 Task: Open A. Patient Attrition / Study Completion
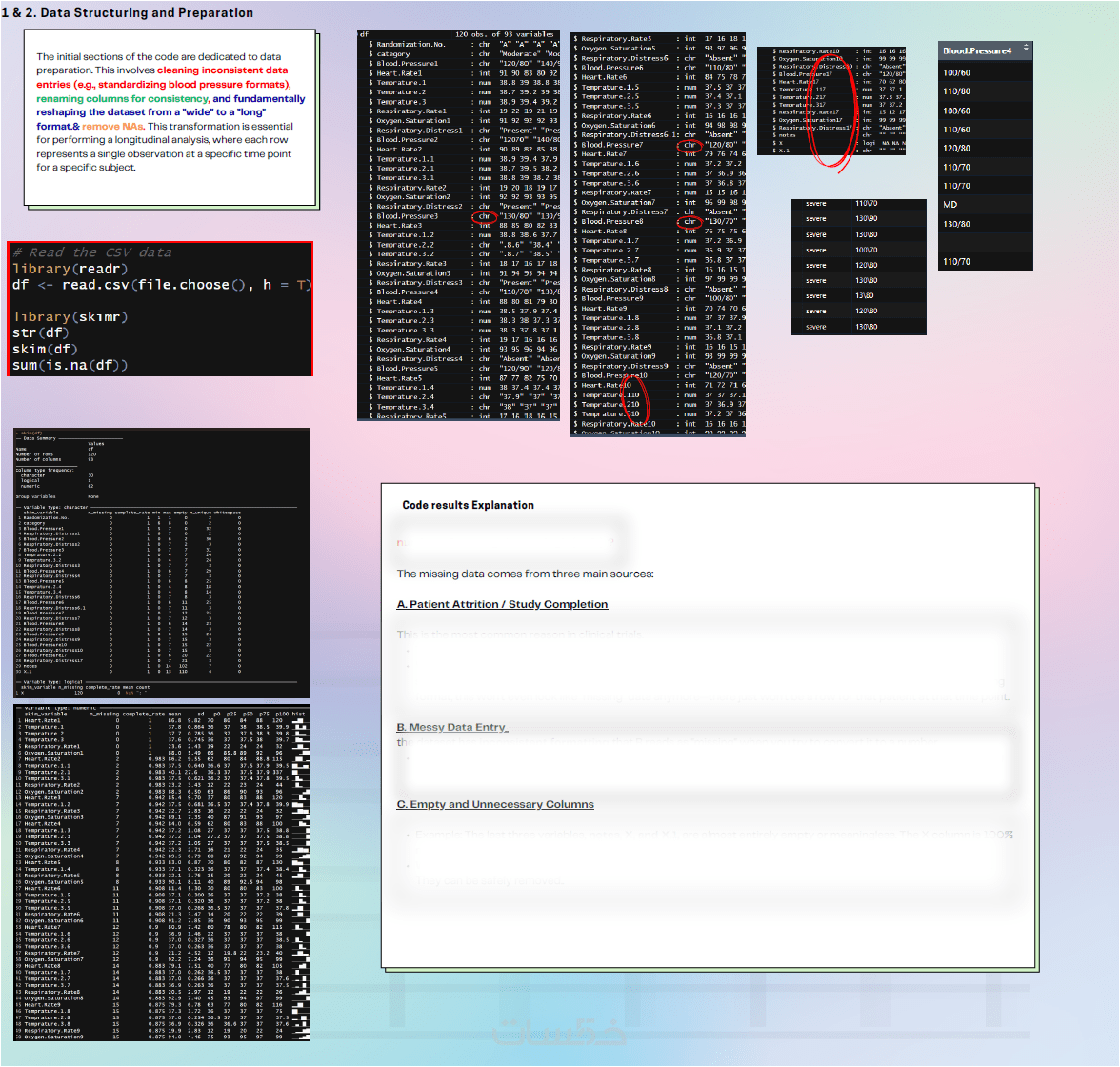click(x=502, y=604)
